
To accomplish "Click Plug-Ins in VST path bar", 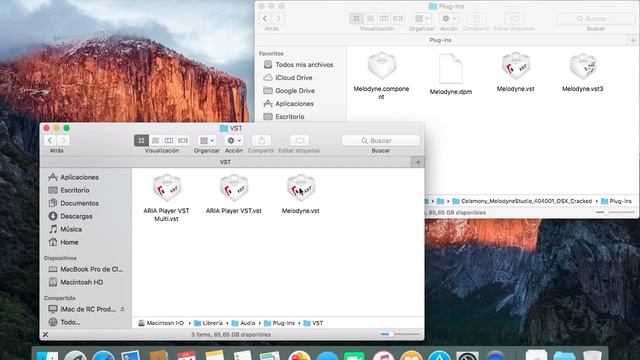I will (x=280, y=323).
